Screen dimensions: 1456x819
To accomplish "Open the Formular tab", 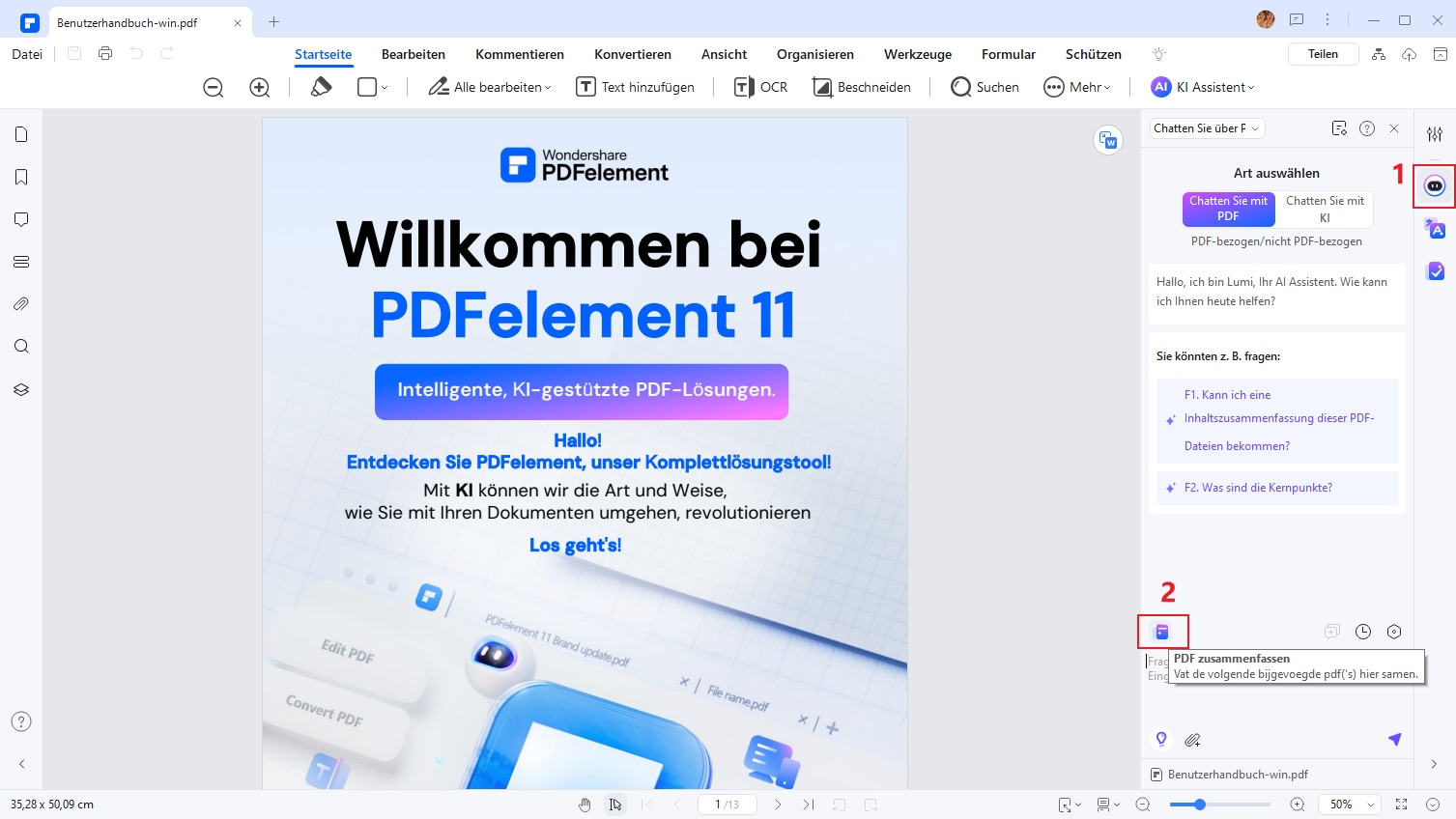I will [1009, 54].
